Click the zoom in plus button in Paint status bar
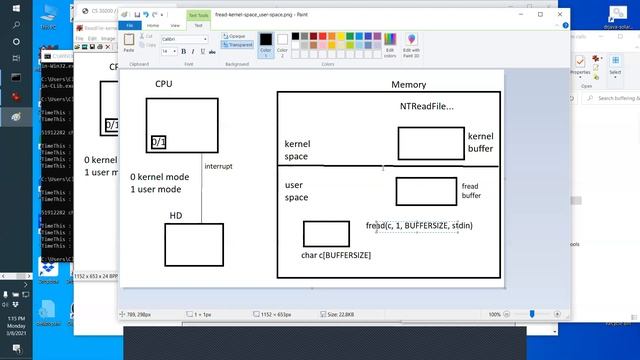640x360 pixels. [x=557, y=314]
